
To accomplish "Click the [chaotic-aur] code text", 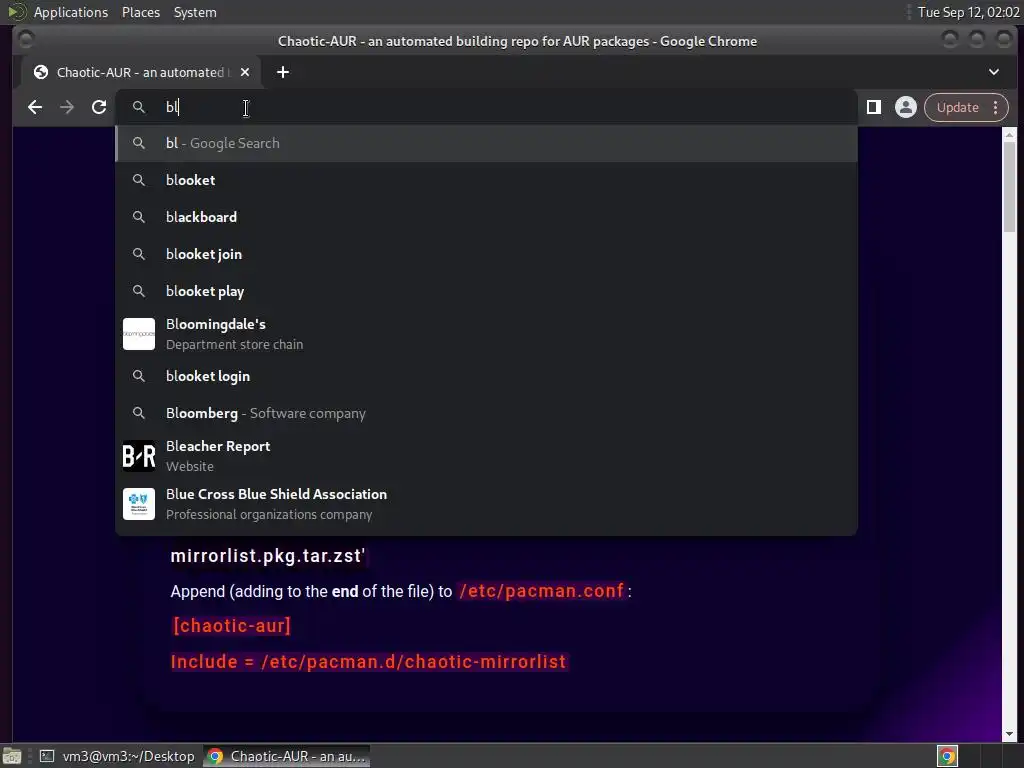I will pyautogui.click(x=231, y=626).
